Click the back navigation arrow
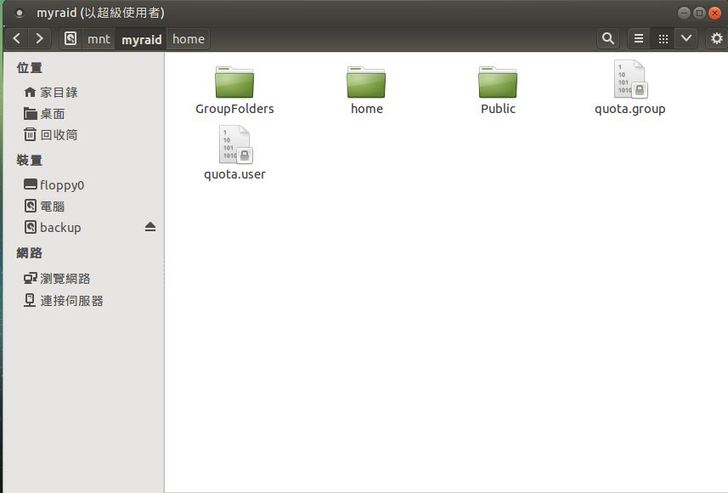Screen dimensions: 728x493 click(17, 38)
